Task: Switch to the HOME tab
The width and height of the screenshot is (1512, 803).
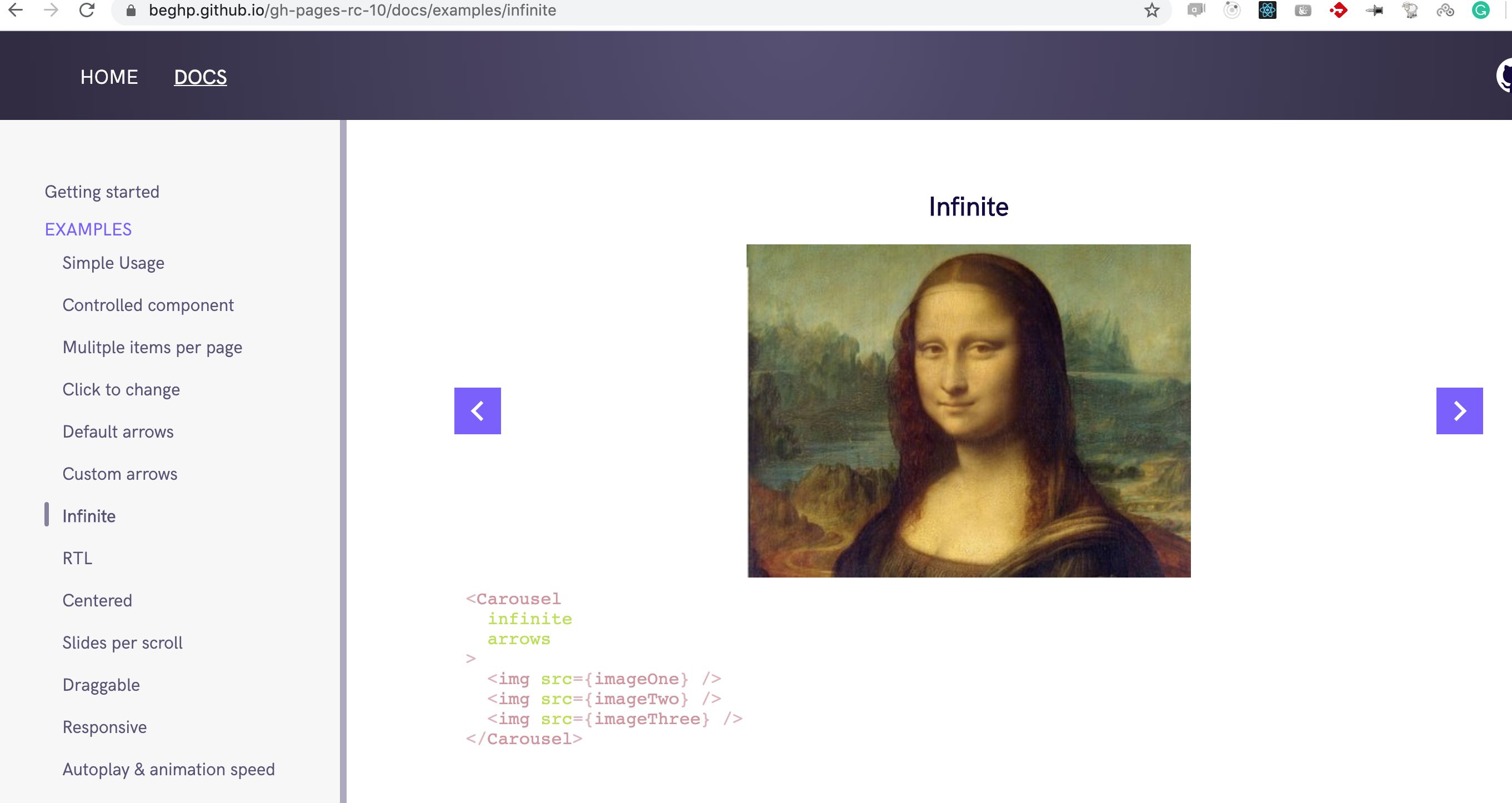Action: 109,76
